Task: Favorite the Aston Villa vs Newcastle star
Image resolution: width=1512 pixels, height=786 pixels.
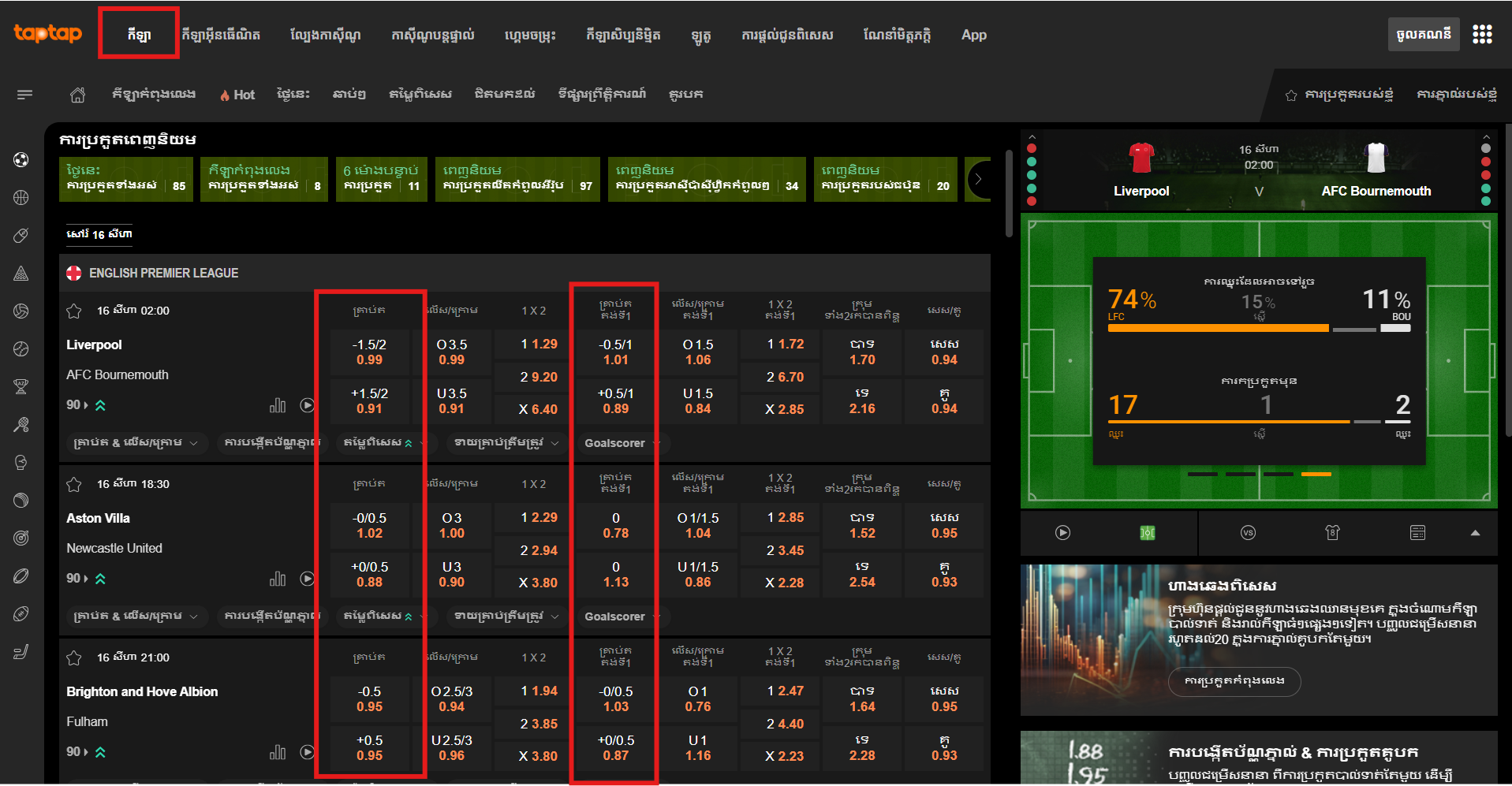Action: coord(74,484)
